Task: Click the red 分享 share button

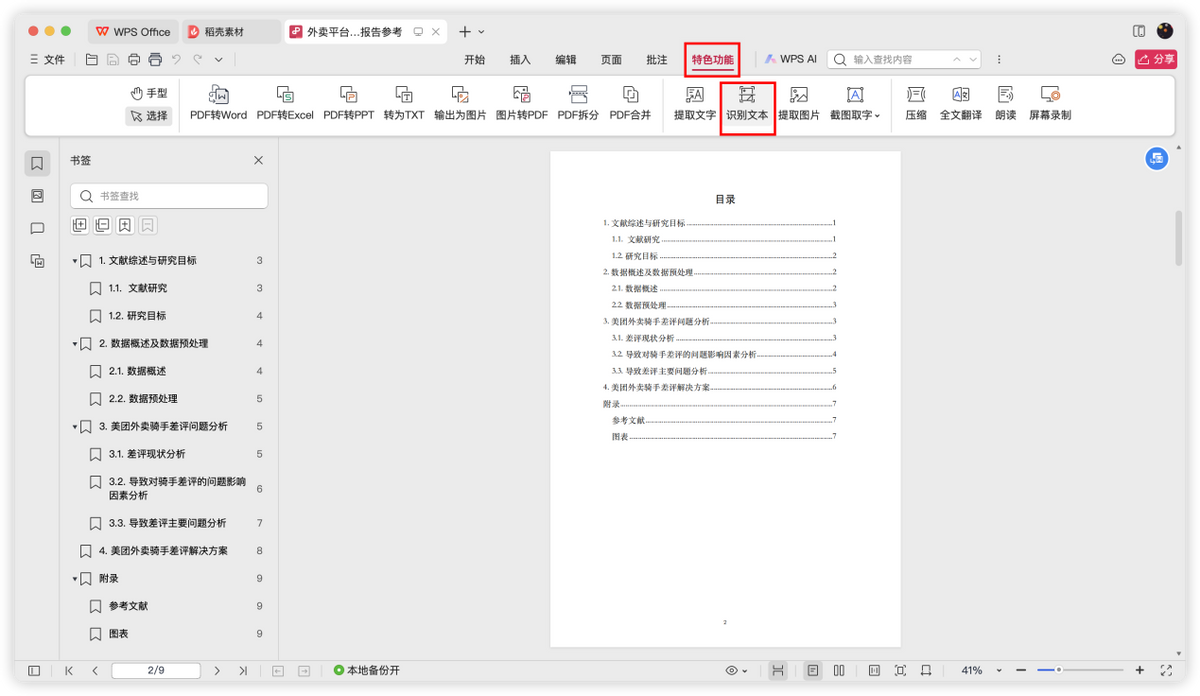Action: pos(1155,60)
